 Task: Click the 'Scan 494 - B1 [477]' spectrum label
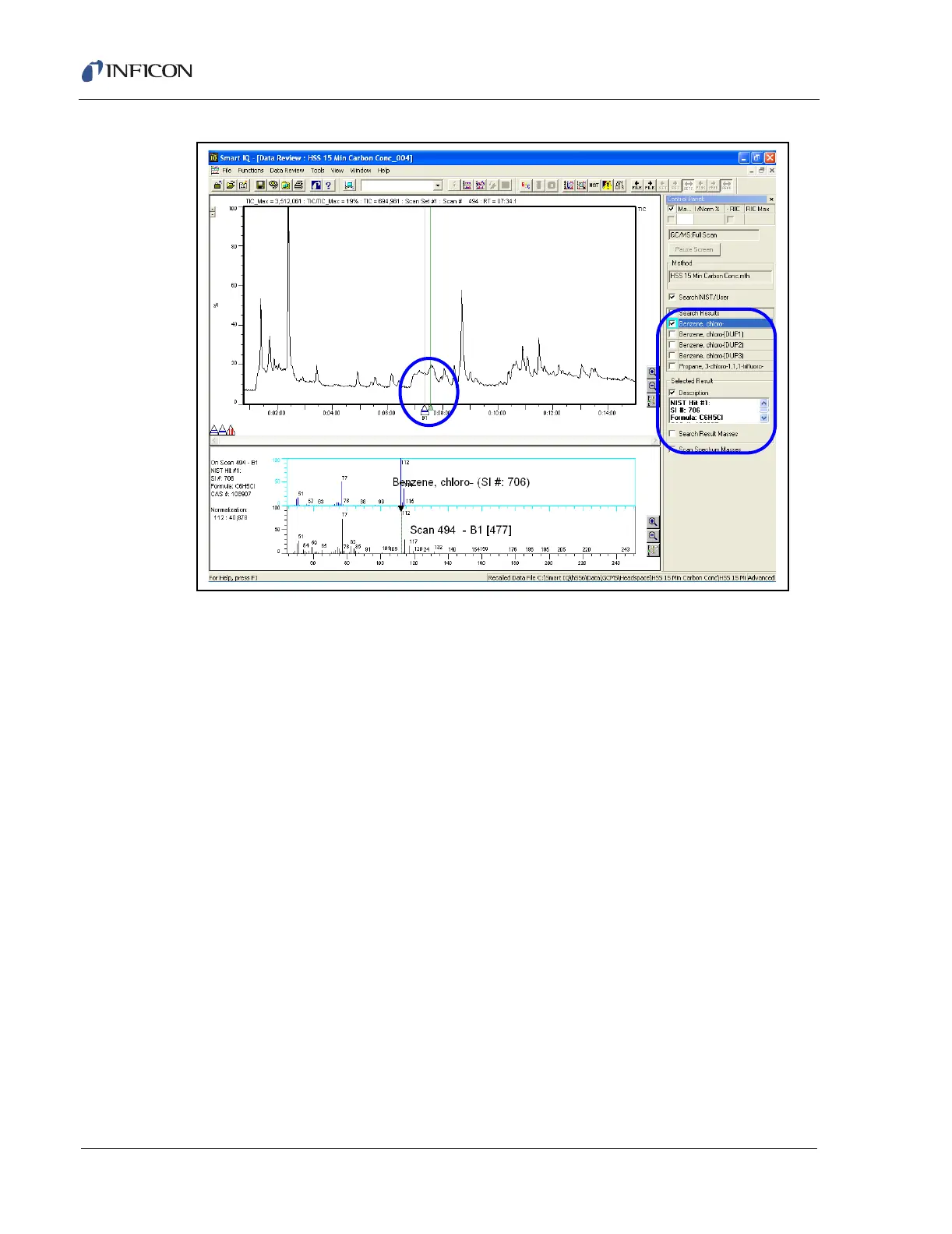coord(461,530)
